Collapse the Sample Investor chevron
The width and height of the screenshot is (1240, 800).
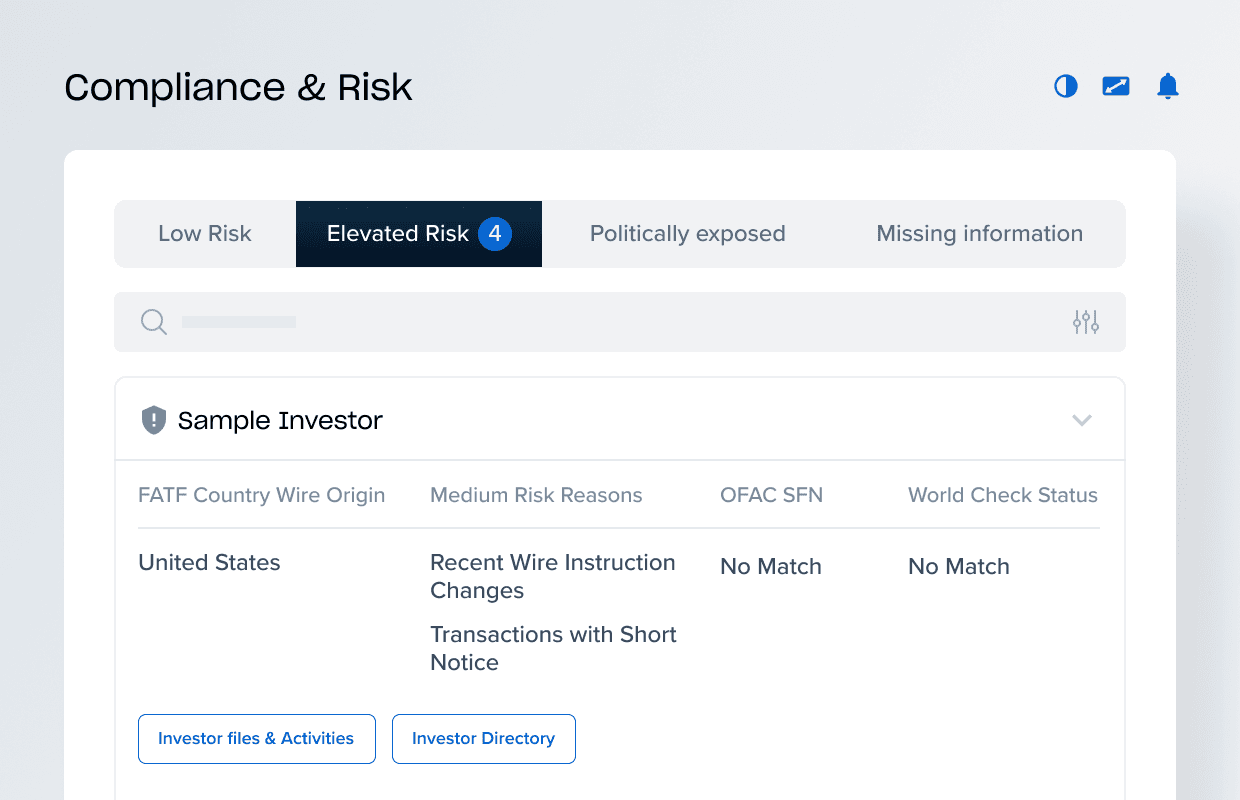point(1081,420)
